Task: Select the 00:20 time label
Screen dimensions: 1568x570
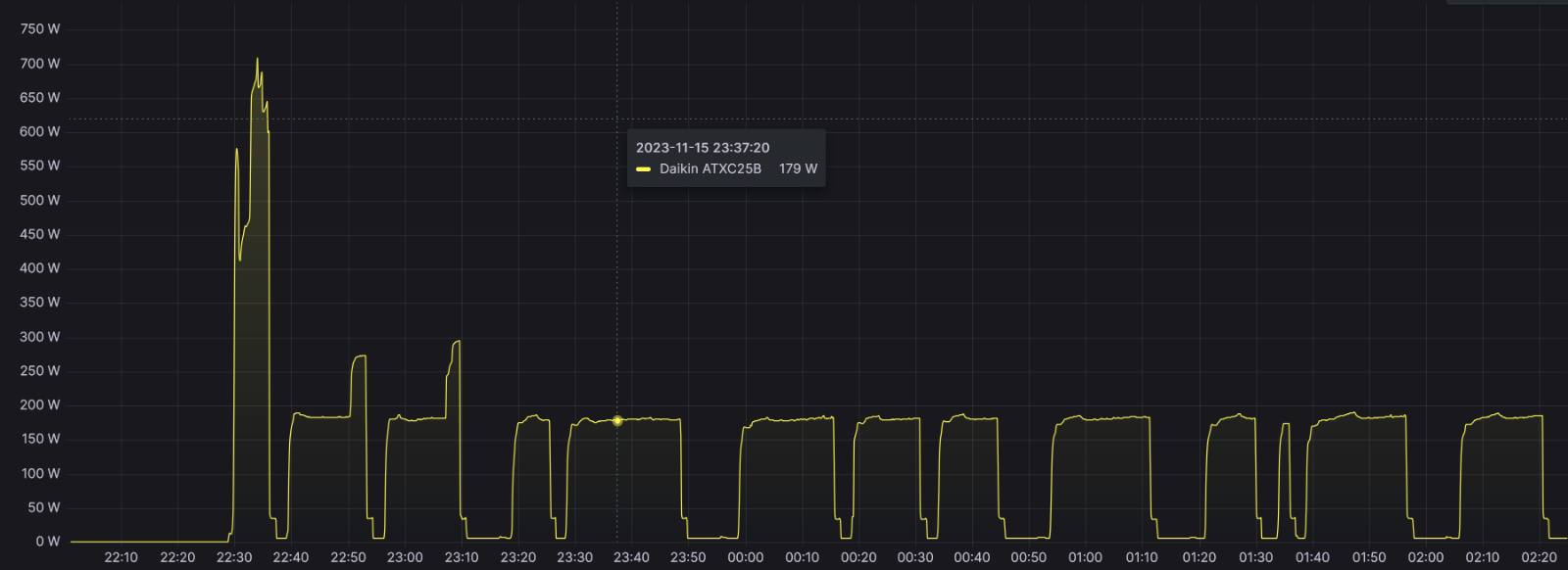Action: click(858, 557)
